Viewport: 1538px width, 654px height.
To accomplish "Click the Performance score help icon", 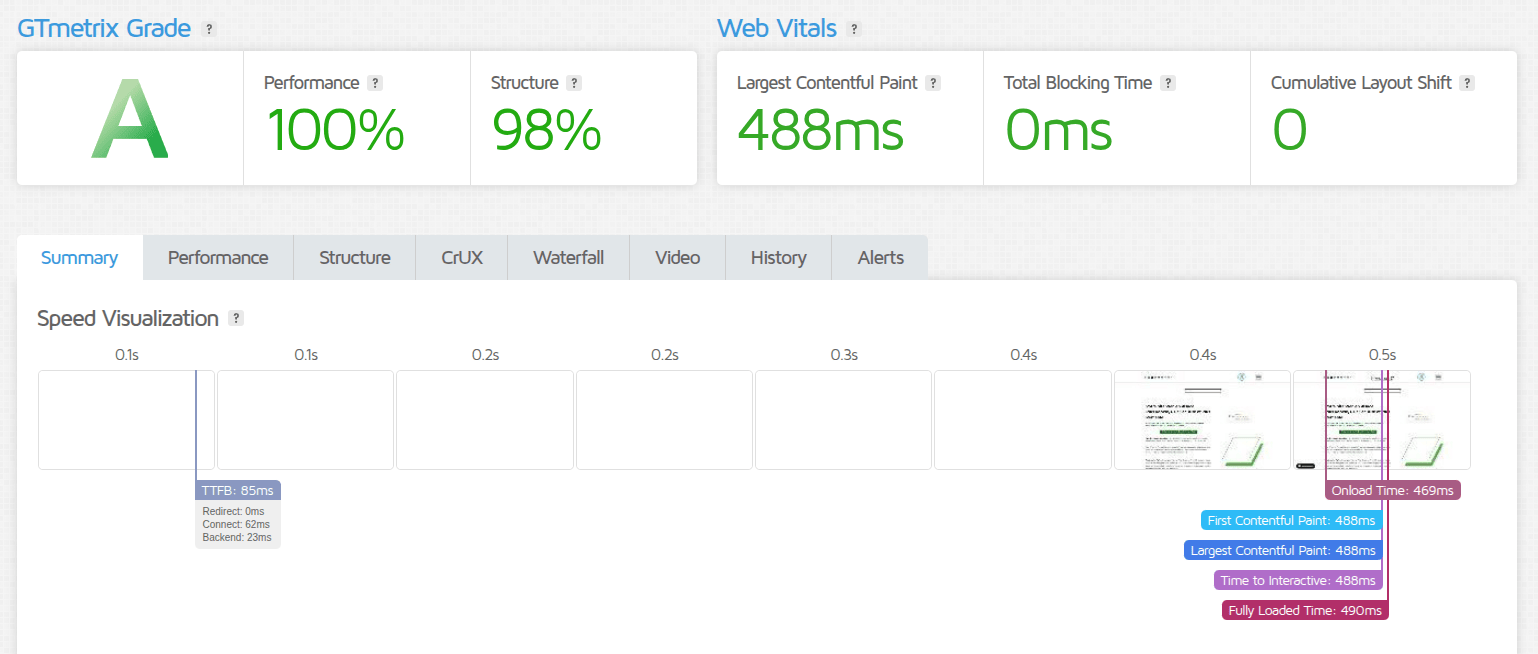I will 375,83.
